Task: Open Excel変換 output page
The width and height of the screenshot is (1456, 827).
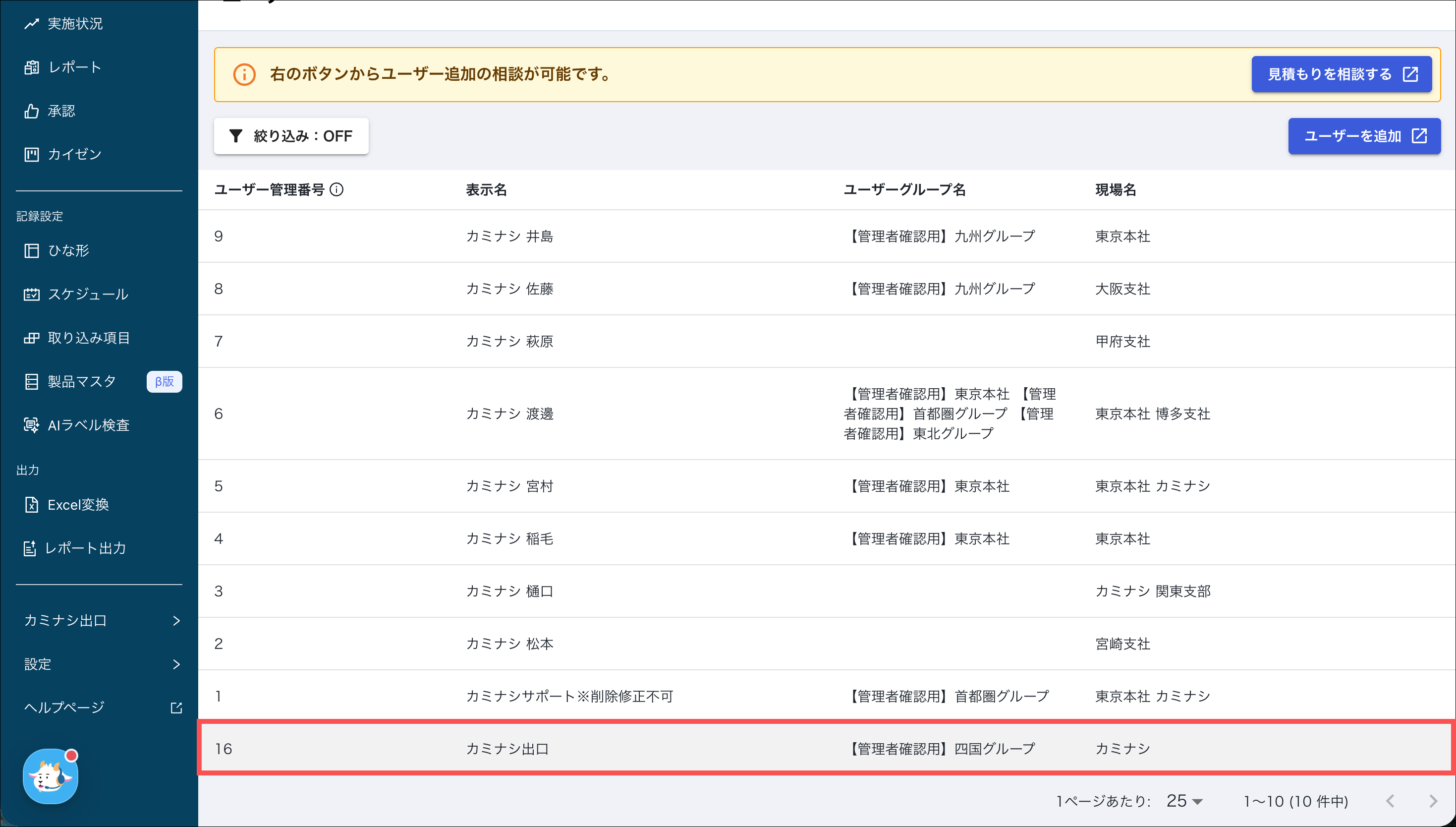Action: coord(78,504)
